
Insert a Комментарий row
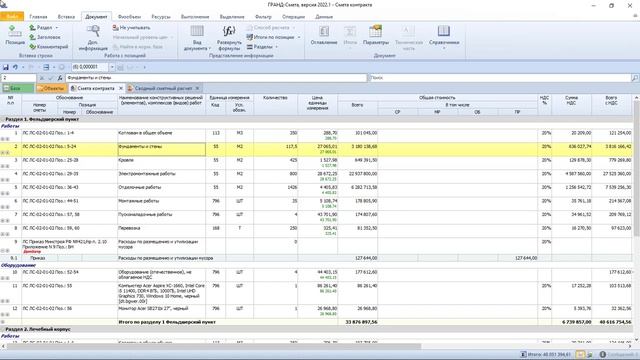(x=49, y=47)
